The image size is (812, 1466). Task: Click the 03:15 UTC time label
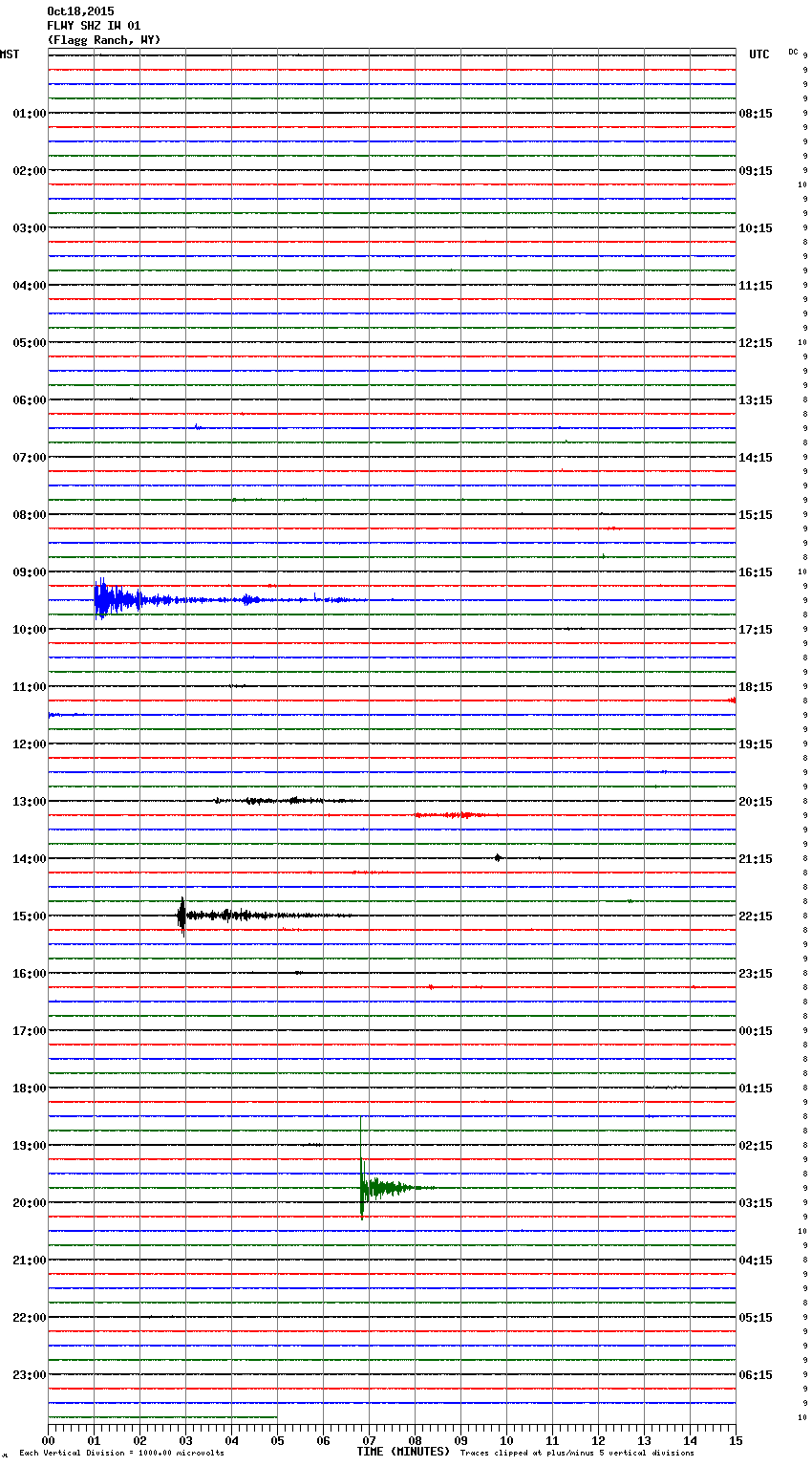coord(756,1203)
